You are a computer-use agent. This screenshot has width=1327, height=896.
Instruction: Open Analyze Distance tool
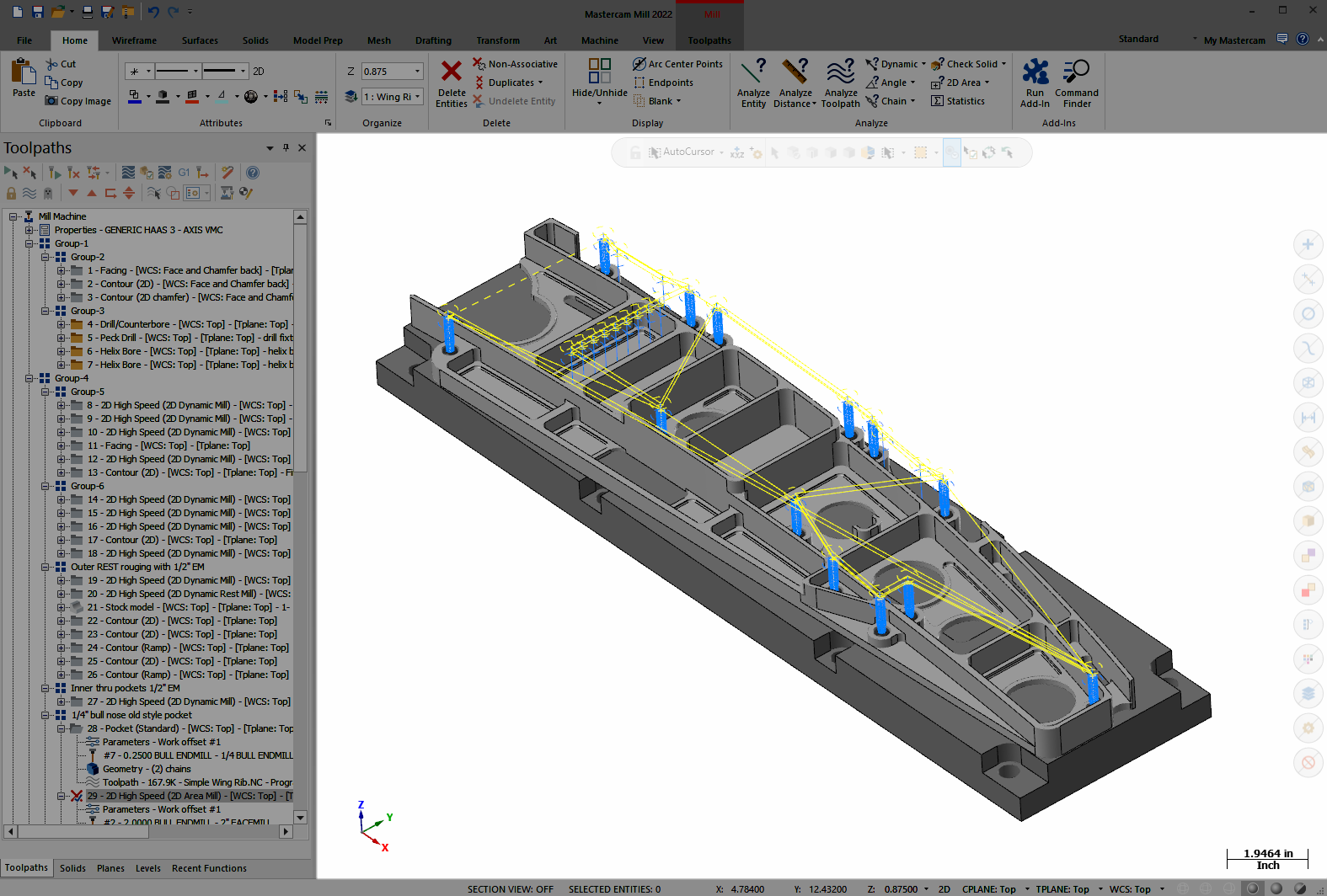click(x=795, y=83)
